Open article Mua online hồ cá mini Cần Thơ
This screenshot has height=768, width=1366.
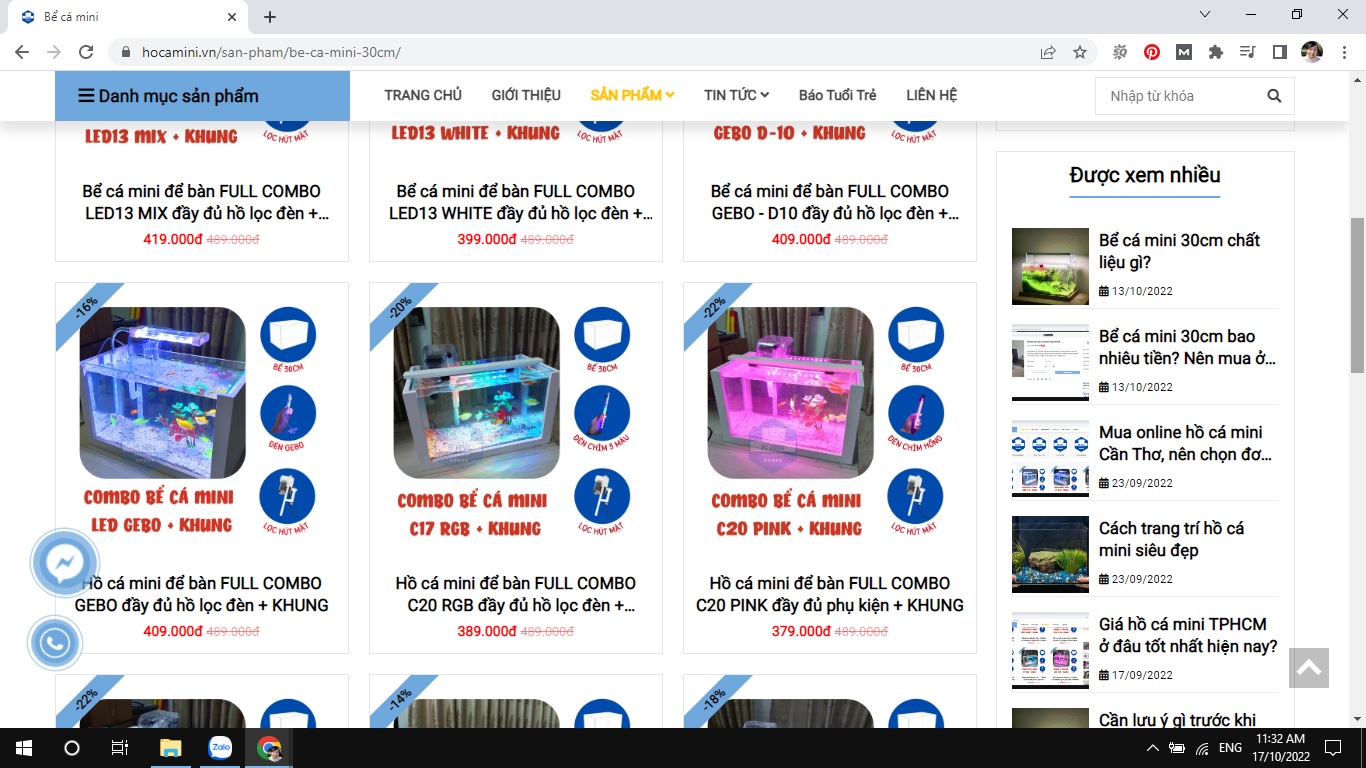1185,443
